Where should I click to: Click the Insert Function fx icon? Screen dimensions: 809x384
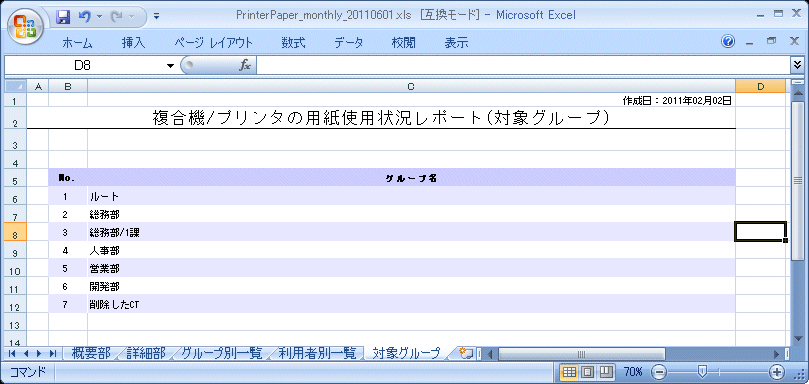click(245, 66)
